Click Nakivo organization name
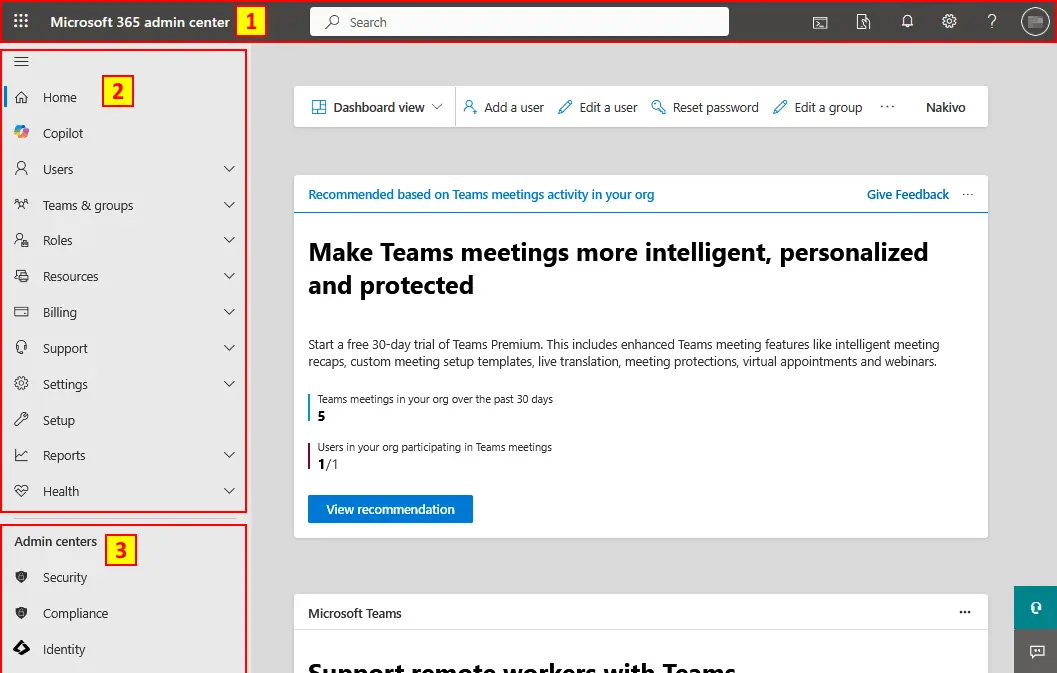 click(x=945, y=107)
